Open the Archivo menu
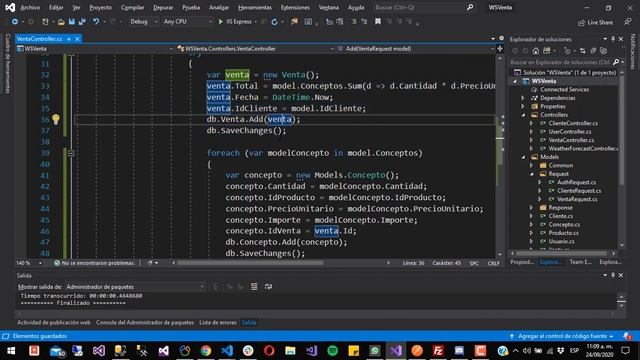This screenshot has width=640, height=360. [x=30, y=7]
